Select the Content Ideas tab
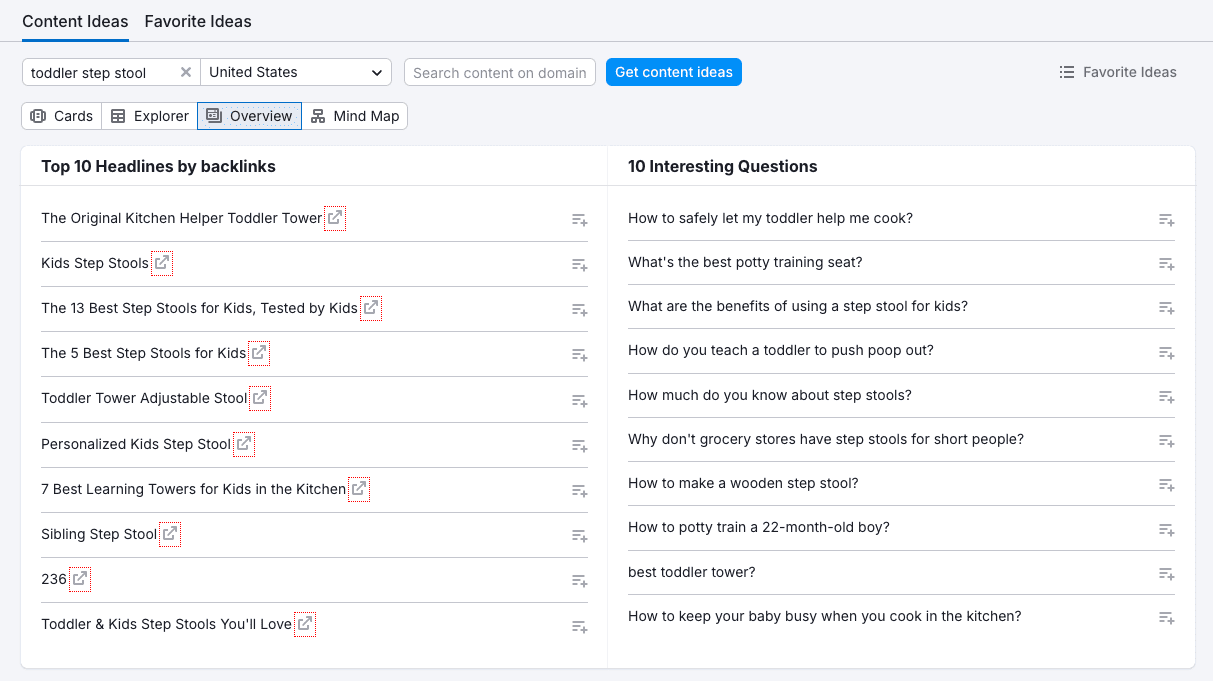The image size is (1213, 681). [x=75, y=21]
